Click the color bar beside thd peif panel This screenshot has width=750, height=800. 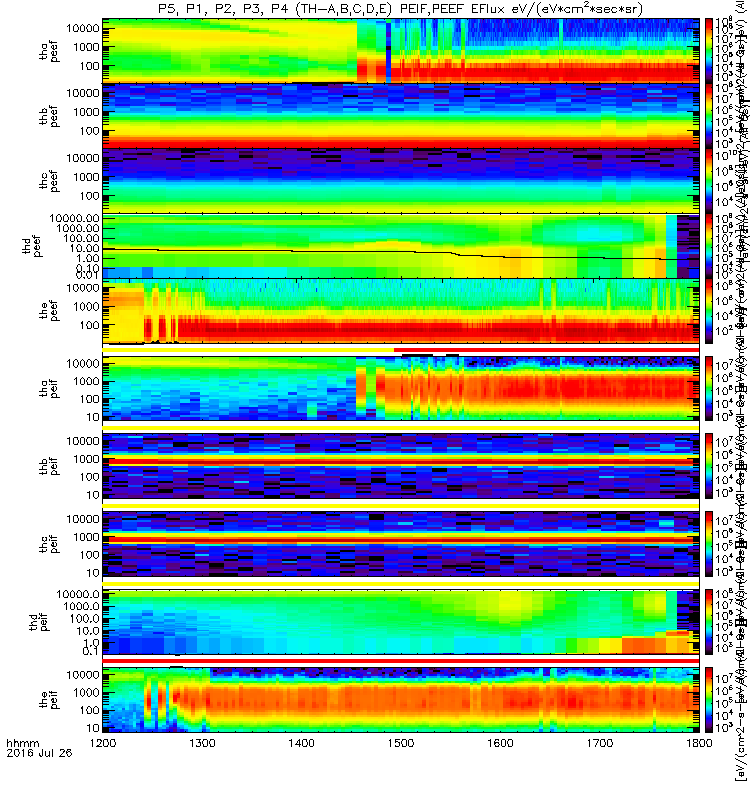tap(709, 622)
